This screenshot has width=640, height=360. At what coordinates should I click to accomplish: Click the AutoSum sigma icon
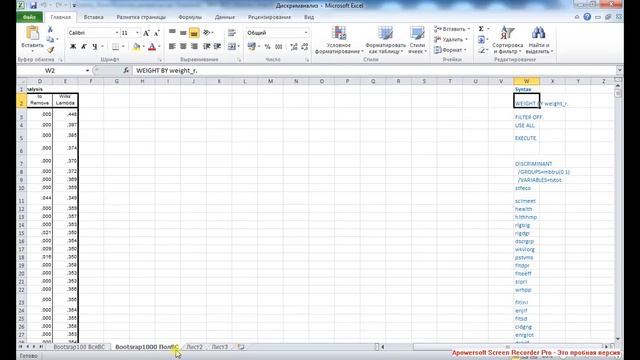[x=481, y=29]
